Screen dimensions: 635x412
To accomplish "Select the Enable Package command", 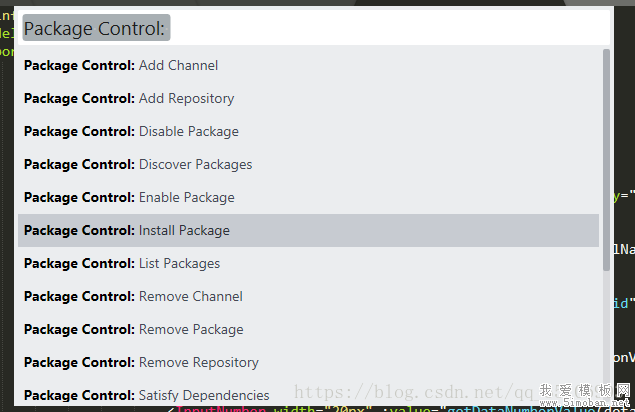I will [129, 198].
